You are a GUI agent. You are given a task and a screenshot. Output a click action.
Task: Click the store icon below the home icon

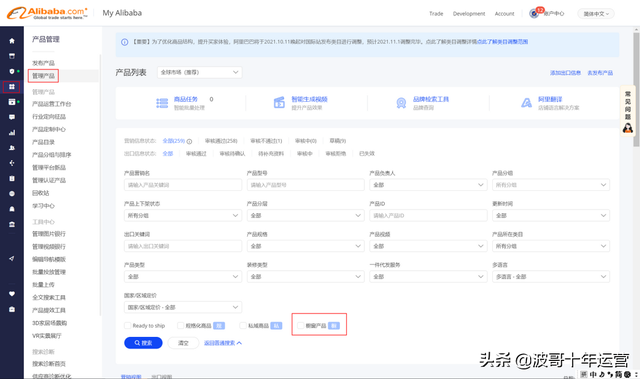[x=12, y=56]
